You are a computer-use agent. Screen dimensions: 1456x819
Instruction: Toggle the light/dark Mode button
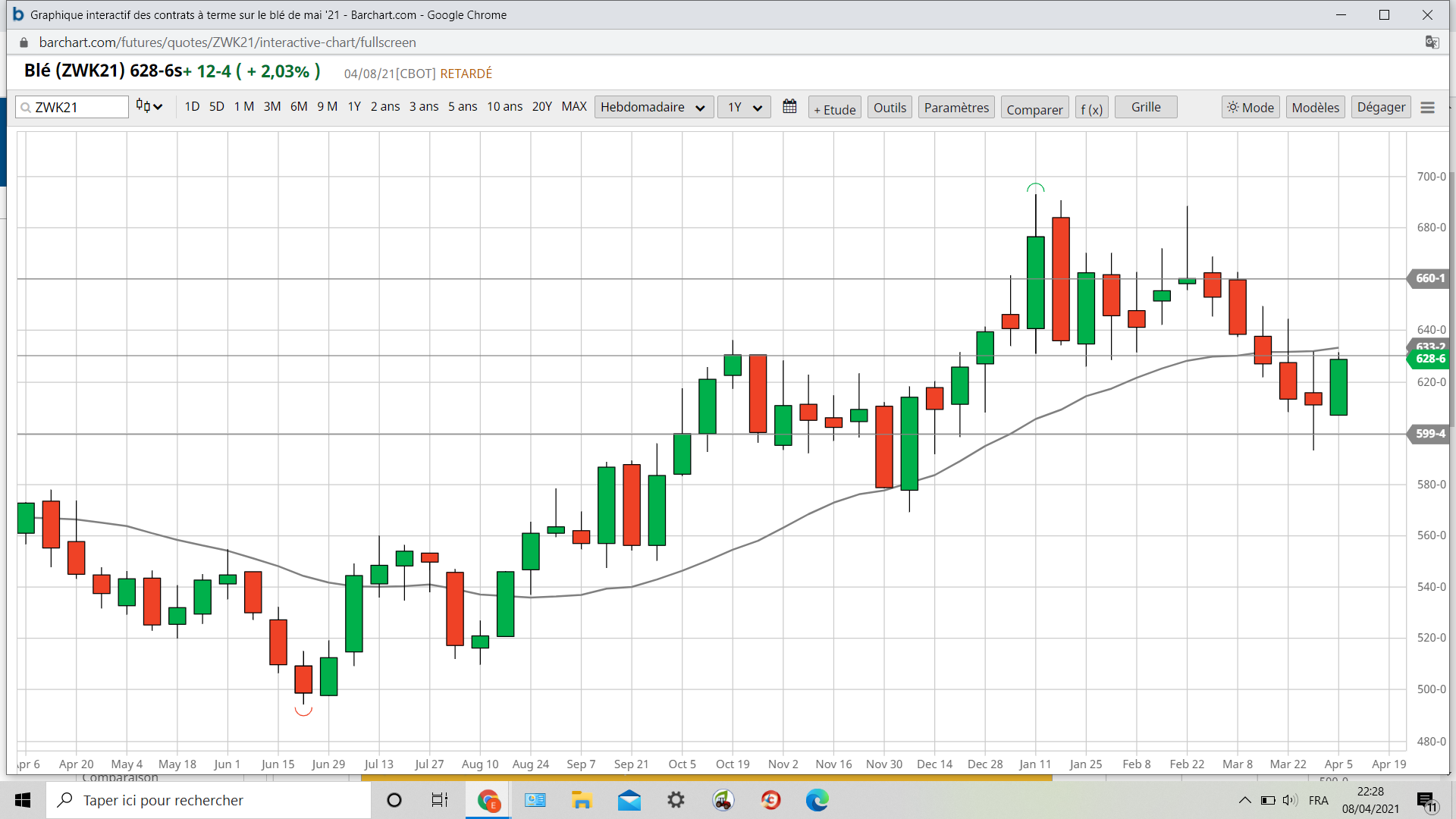click(x=1250, y=108)
